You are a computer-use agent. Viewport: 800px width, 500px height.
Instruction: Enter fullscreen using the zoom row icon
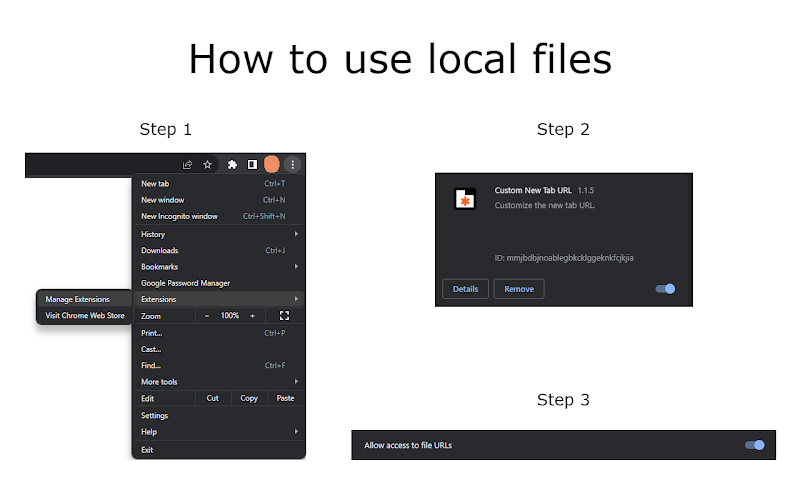click(284, 316)
